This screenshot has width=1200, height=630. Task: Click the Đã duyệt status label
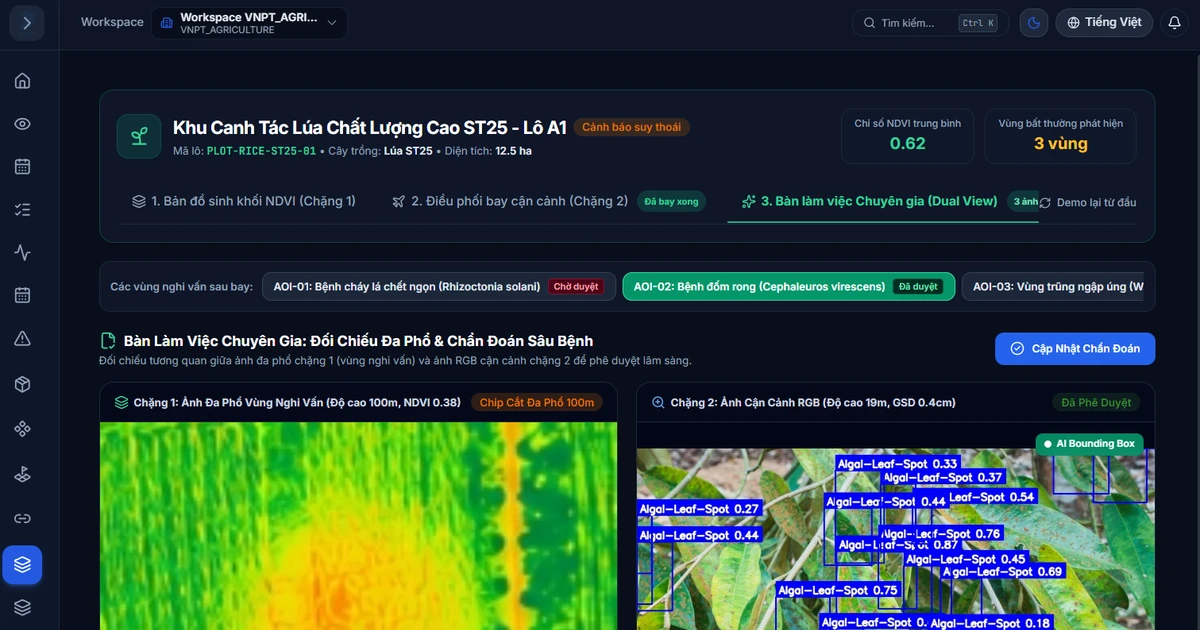coord(918,287)
